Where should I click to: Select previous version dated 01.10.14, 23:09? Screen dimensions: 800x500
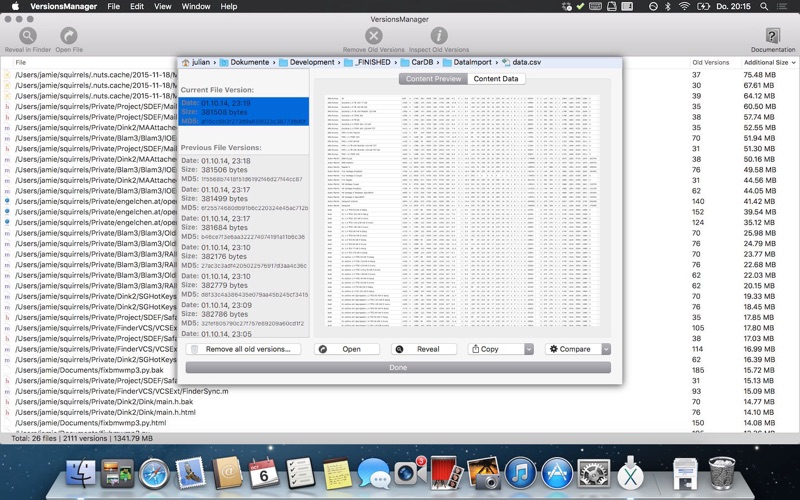click(244, 314)
